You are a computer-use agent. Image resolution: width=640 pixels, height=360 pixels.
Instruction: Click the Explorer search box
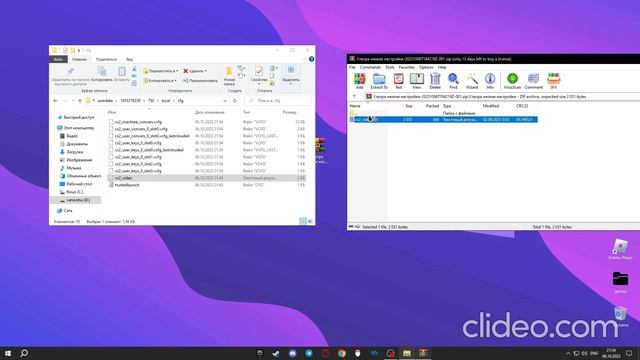(278, 100)
